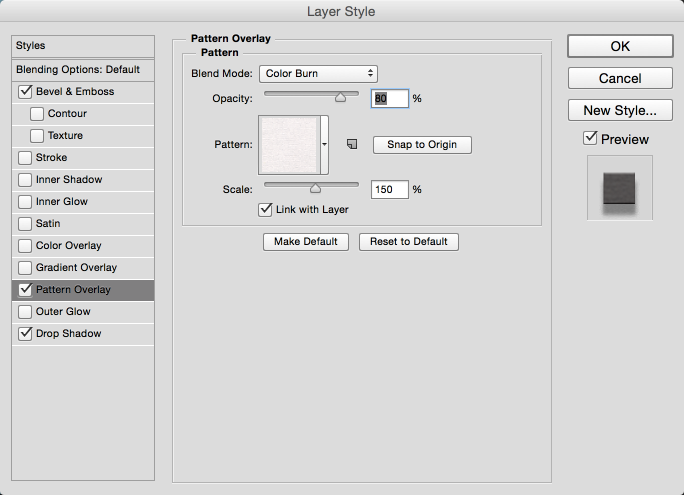Enable the Color Overlay checkbox
Viewport: 684px width, 495px height.
tap(25, 246)
